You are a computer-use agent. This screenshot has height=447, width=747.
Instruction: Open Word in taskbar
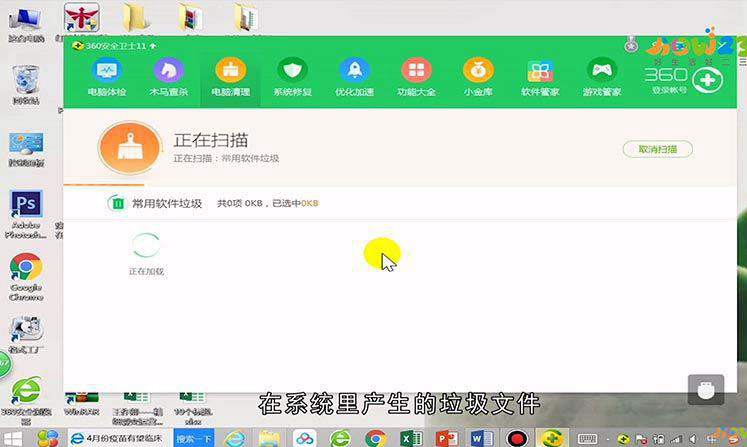481,438
